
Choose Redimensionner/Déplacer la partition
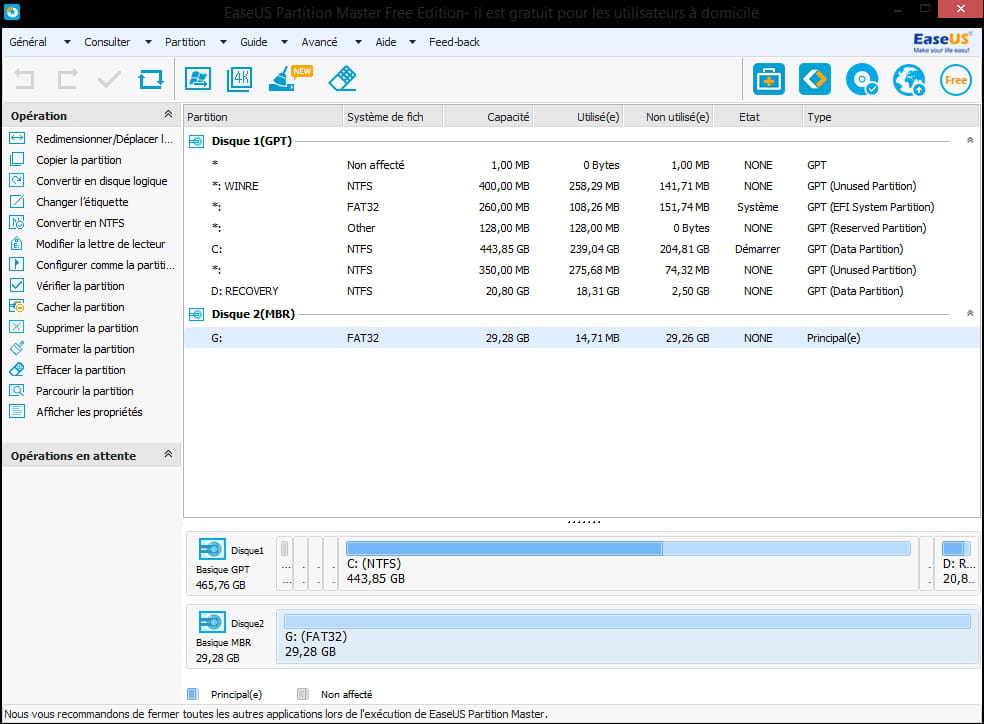[92, 139]
